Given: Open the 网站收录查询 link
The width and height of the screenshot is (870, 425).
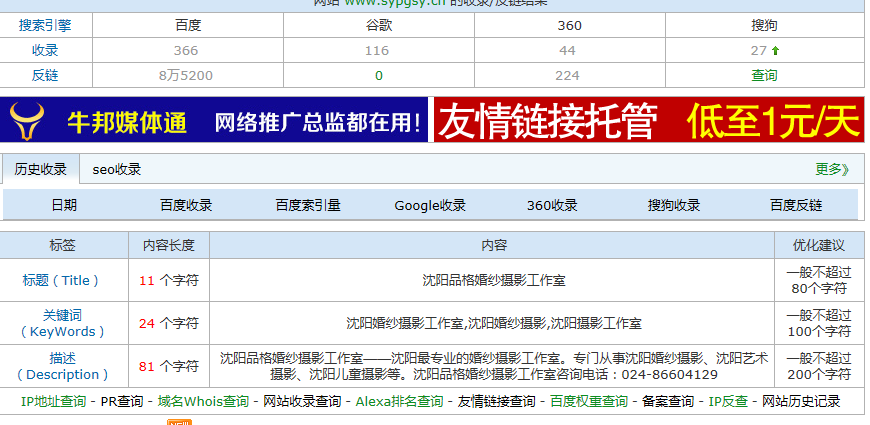Looking at the screenshot, I should point(302,401).
